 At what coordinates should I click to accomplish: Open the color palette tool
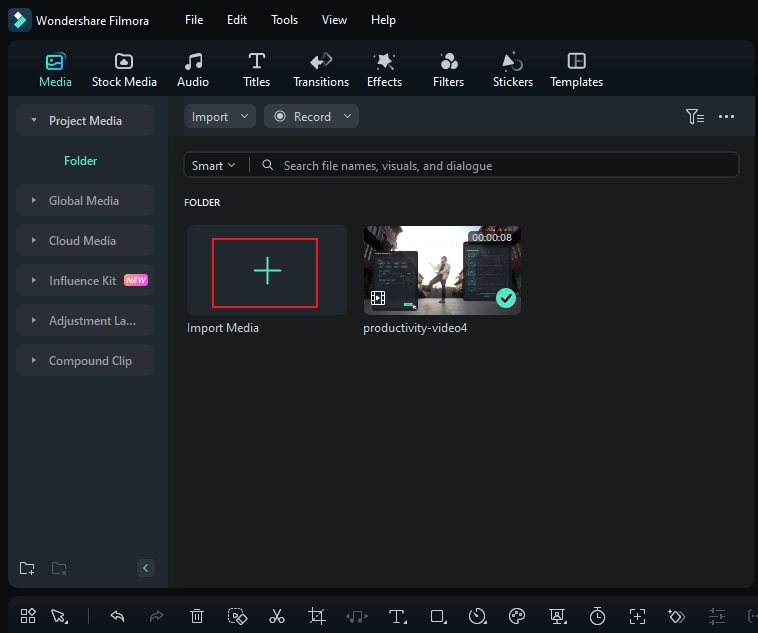pyautogui.click(x=517, y=616)
